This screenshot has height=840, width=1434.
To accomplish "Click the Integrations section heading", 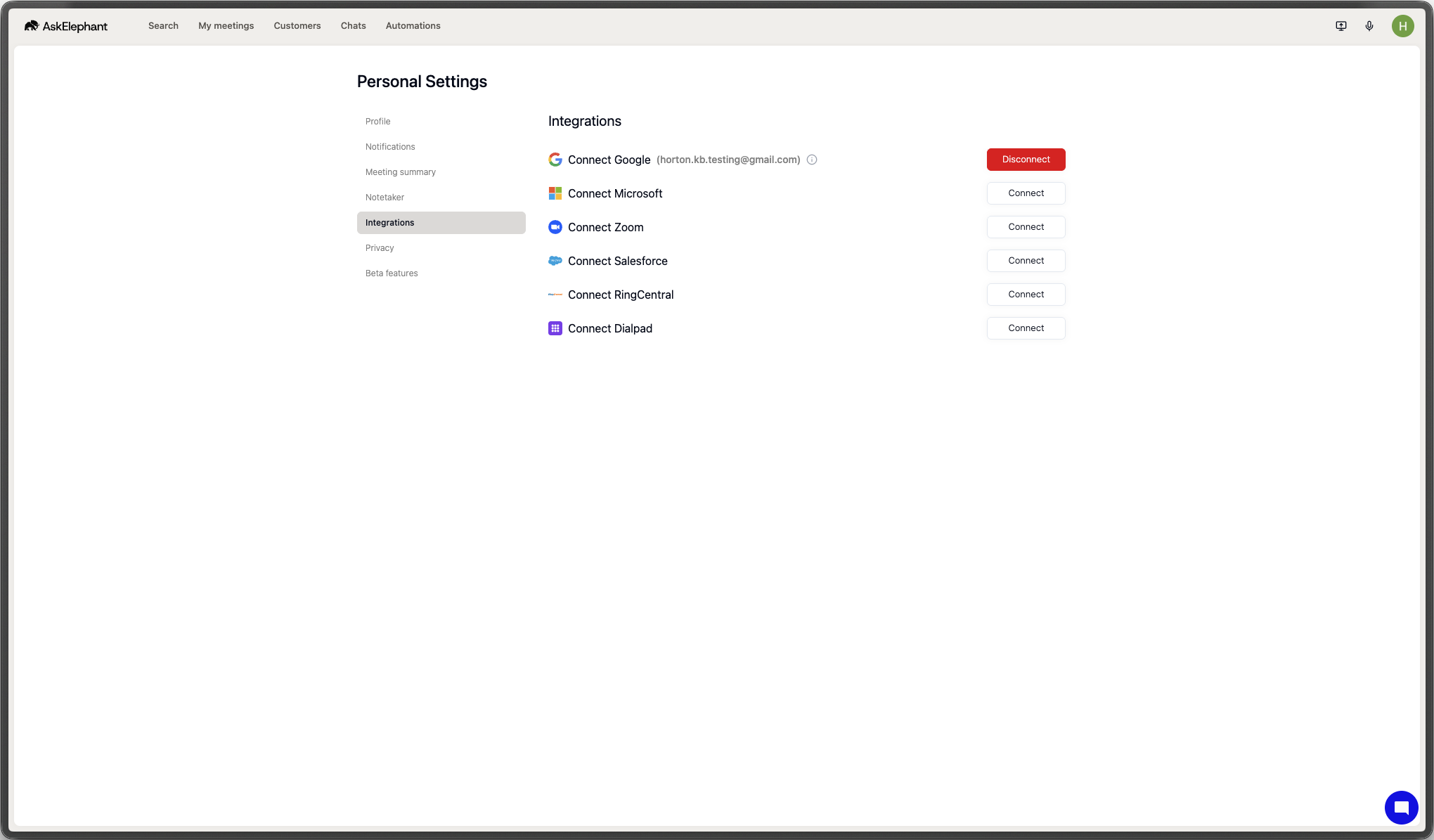I will coord(585,121).
